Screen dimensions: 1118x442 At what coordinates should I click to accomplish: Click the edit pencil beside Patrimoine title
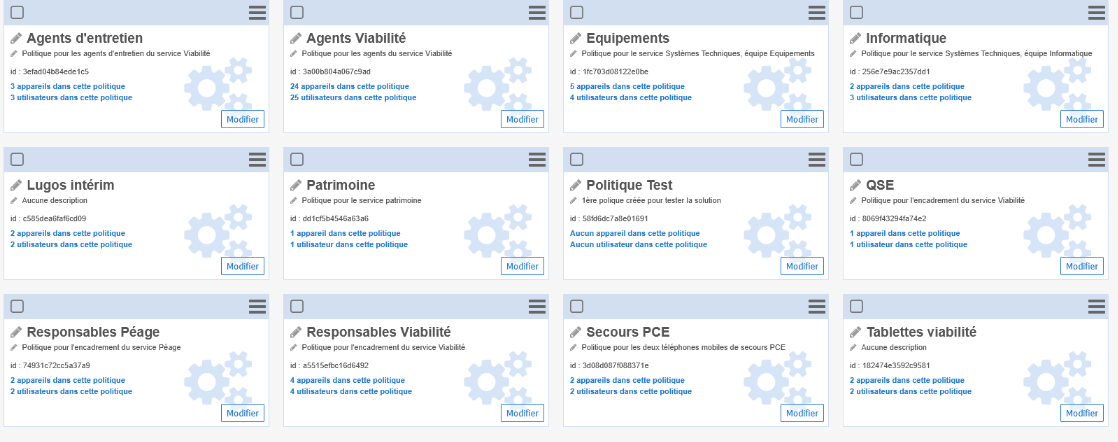(296, 185)
